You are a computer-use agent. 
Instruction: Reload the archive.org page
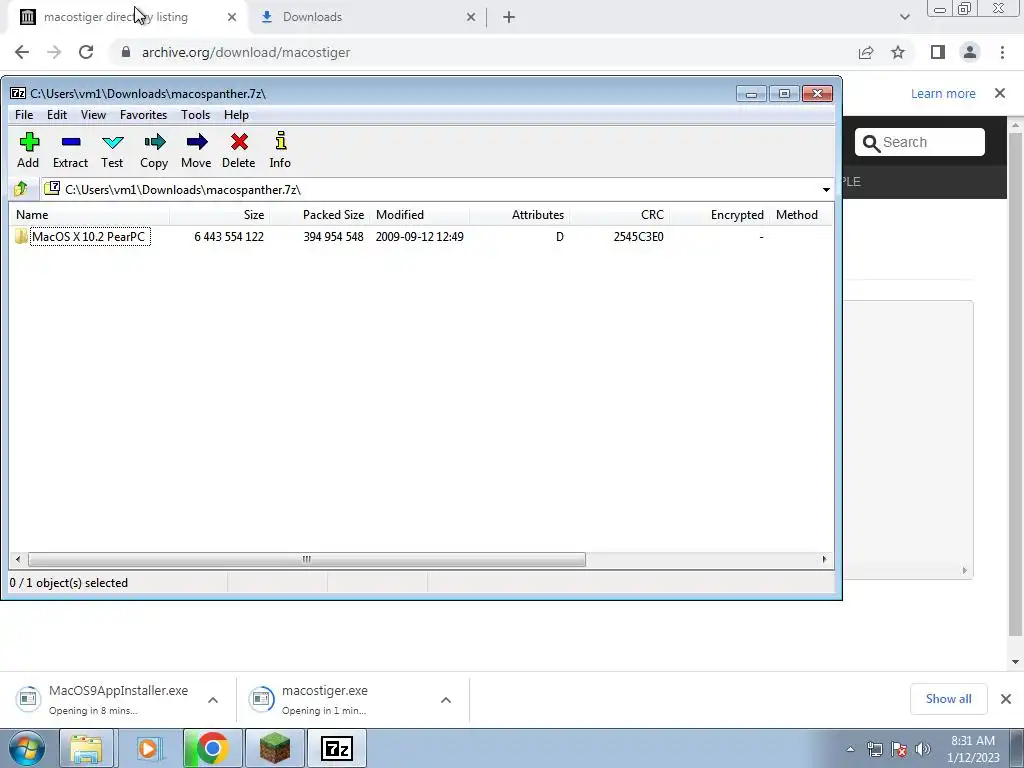(86, 52)
